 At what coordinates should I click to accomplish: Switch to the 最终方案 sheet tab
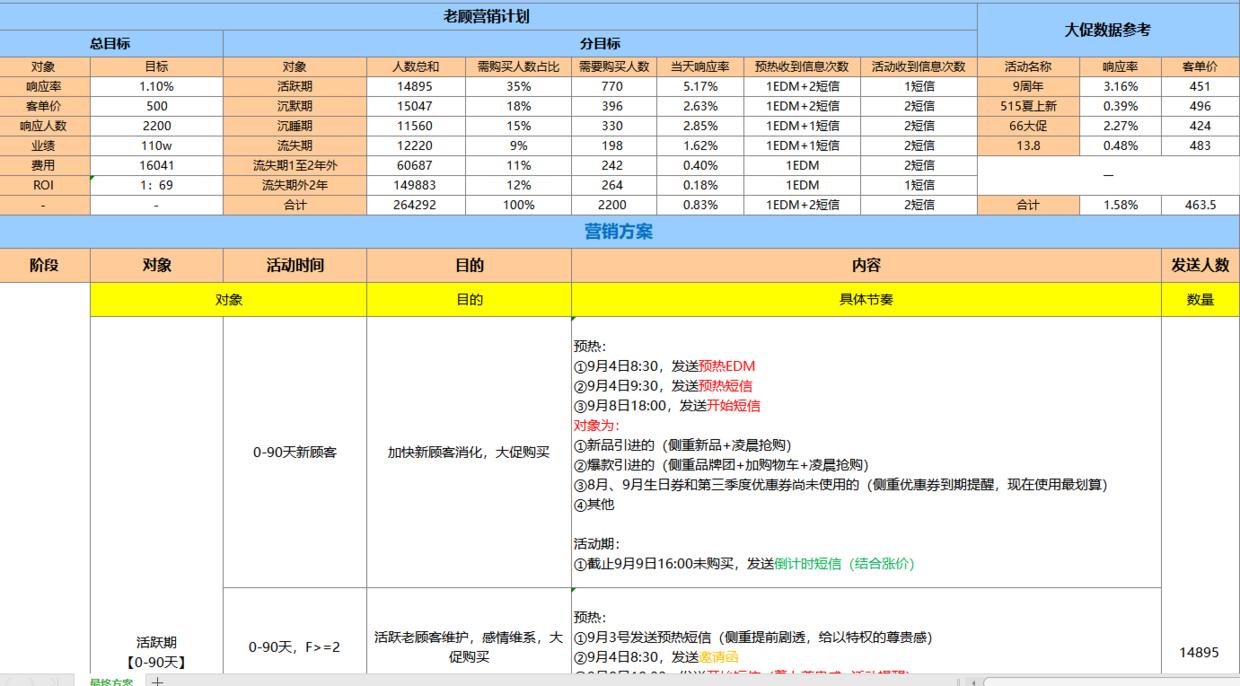coord(112,679)
